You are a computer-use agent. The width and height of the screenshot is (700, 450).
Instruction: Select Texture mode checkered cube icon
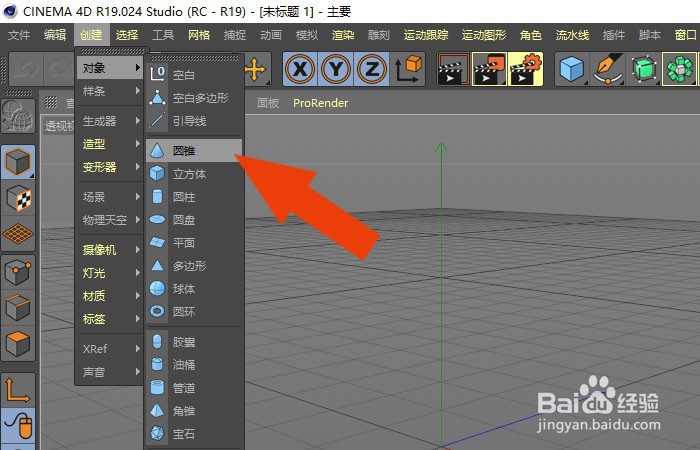[x=18, y=198]
